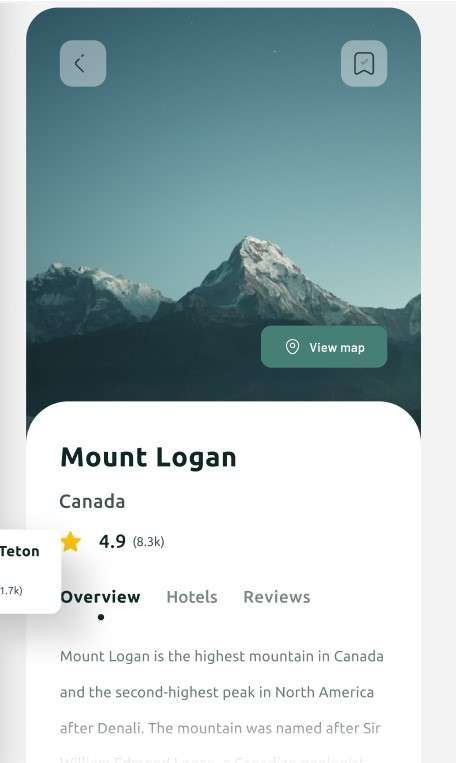Click the line starting 'after Denali'
The image size is (456, 763).
click(x=220, y=728)
